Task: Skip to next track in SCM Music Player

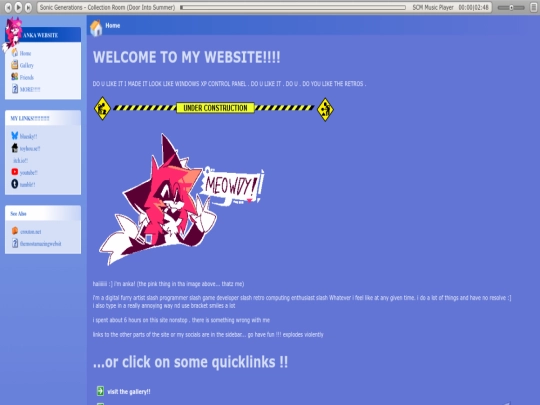Action: (29, 7)
